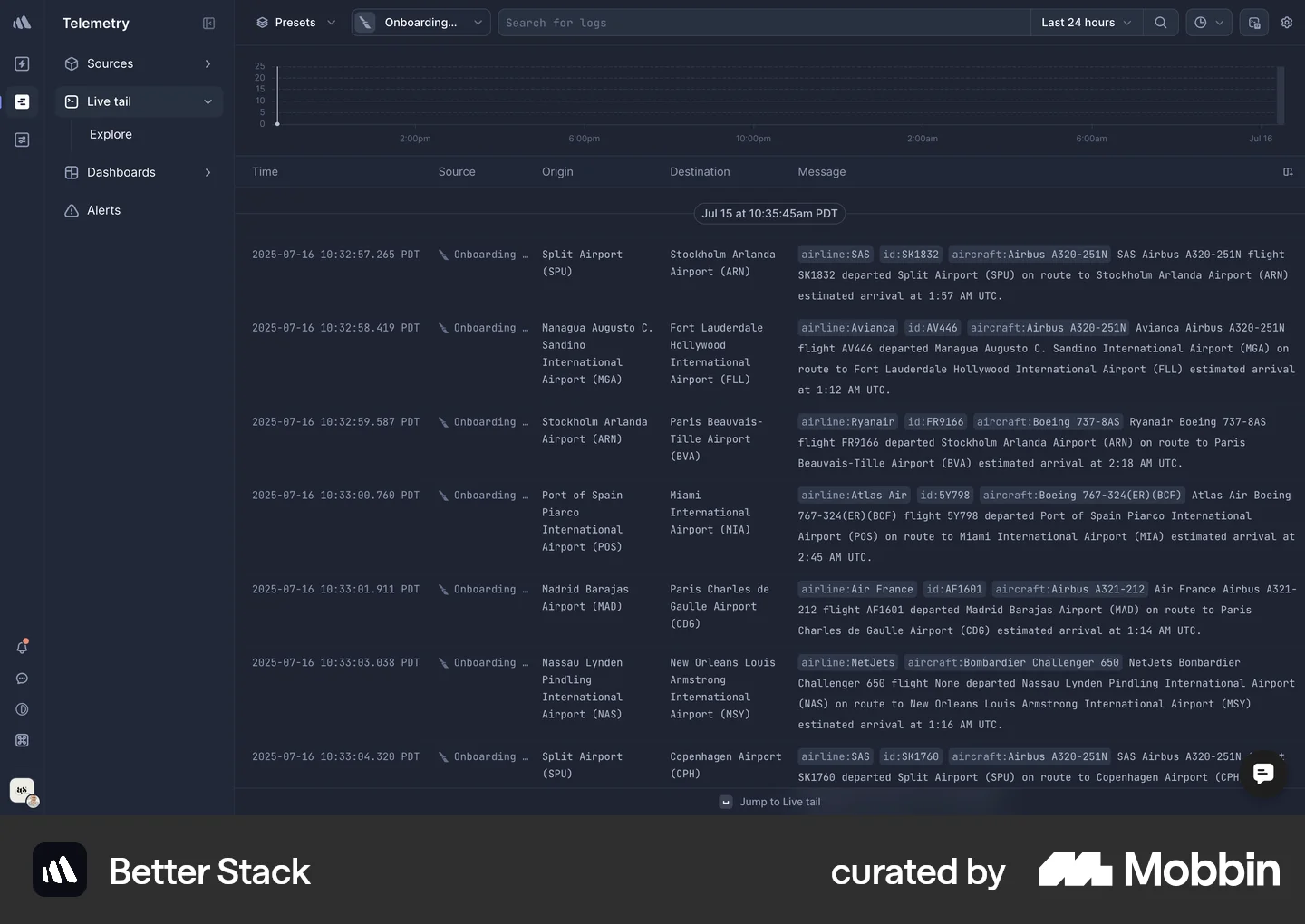Click the Origin column header

557,172
